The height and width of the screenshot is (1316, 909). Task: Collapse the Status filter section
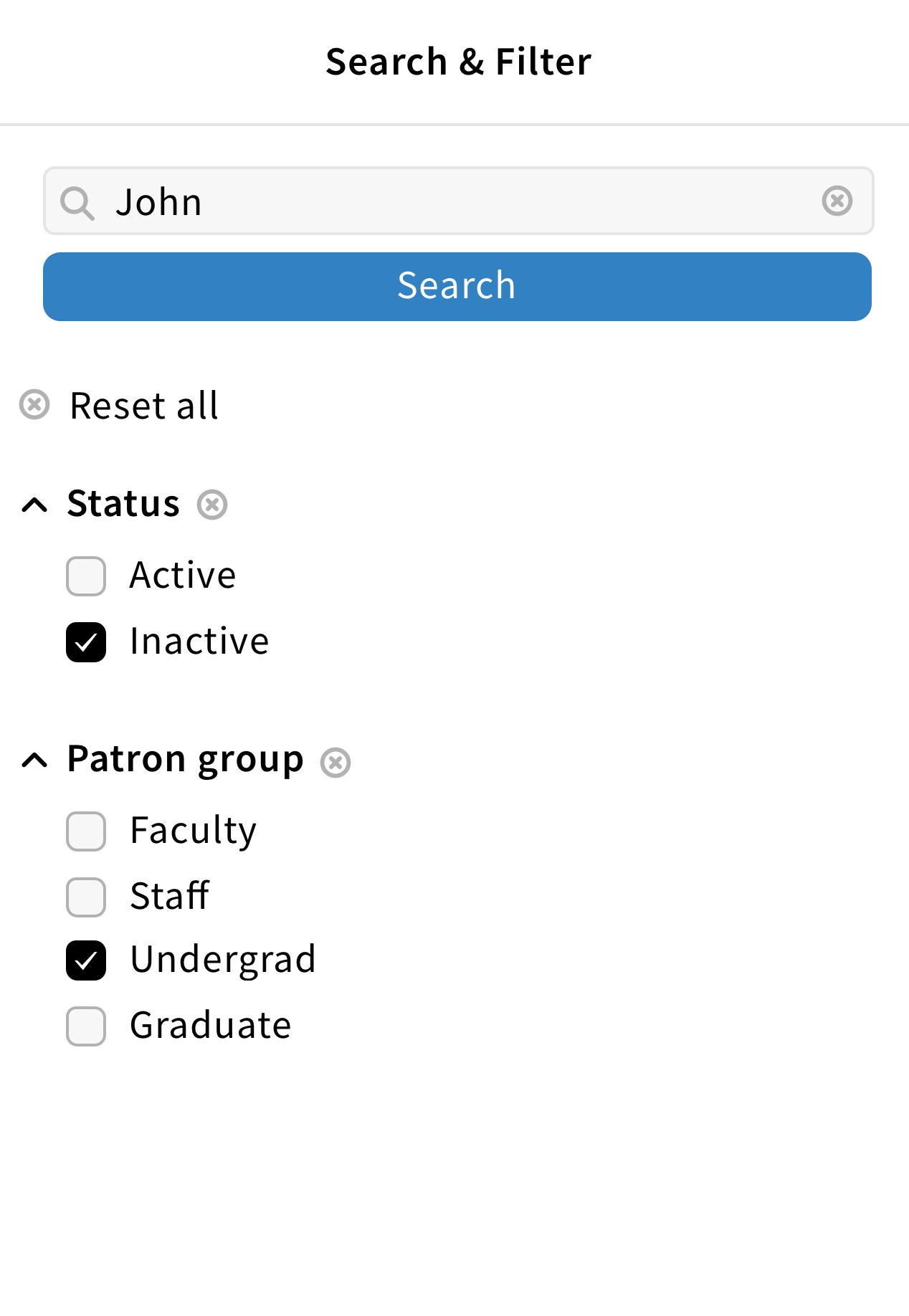click(x=34, y=505)
